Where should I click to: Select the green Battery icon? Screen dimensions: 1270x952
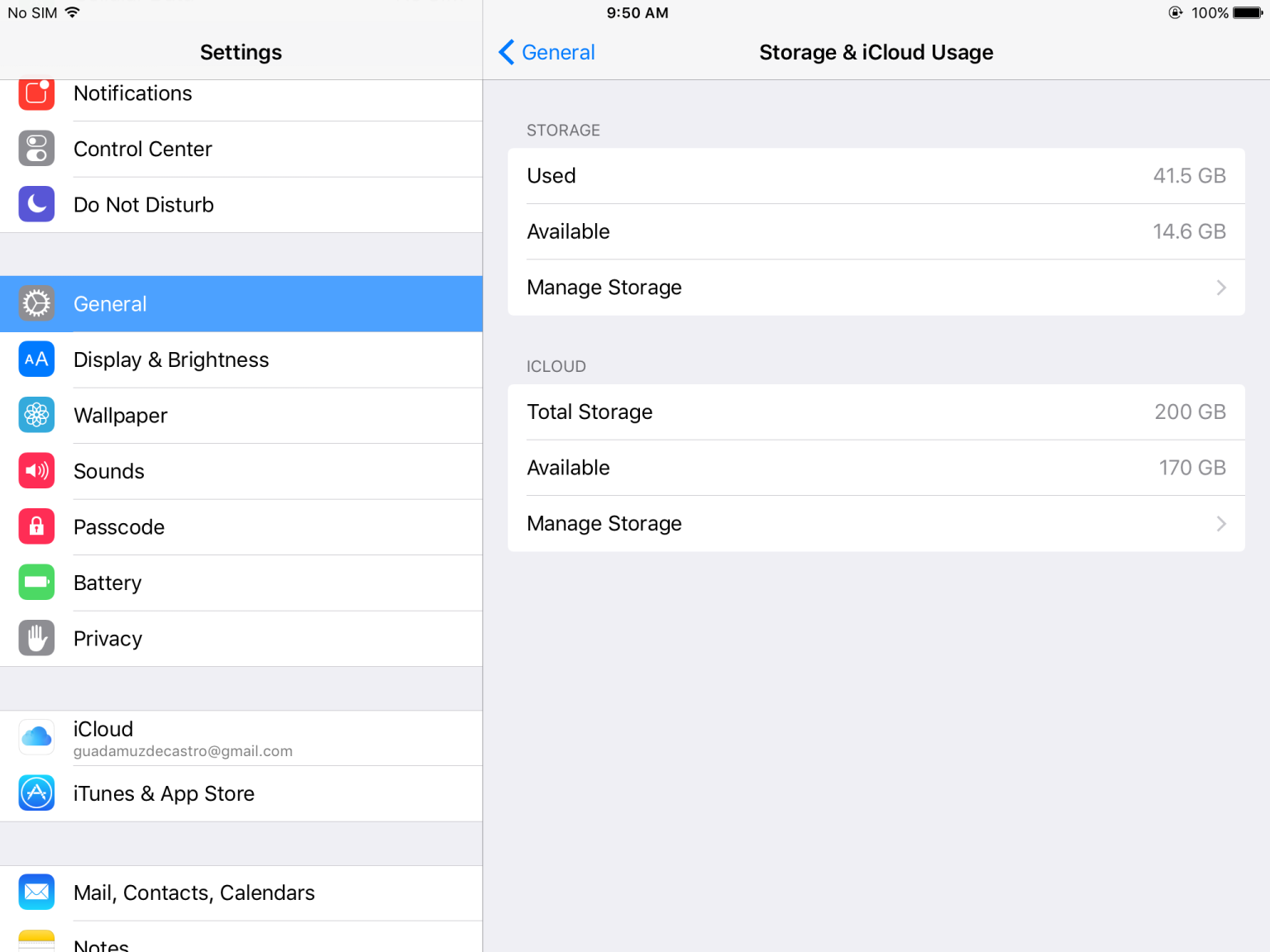point(36,582)
